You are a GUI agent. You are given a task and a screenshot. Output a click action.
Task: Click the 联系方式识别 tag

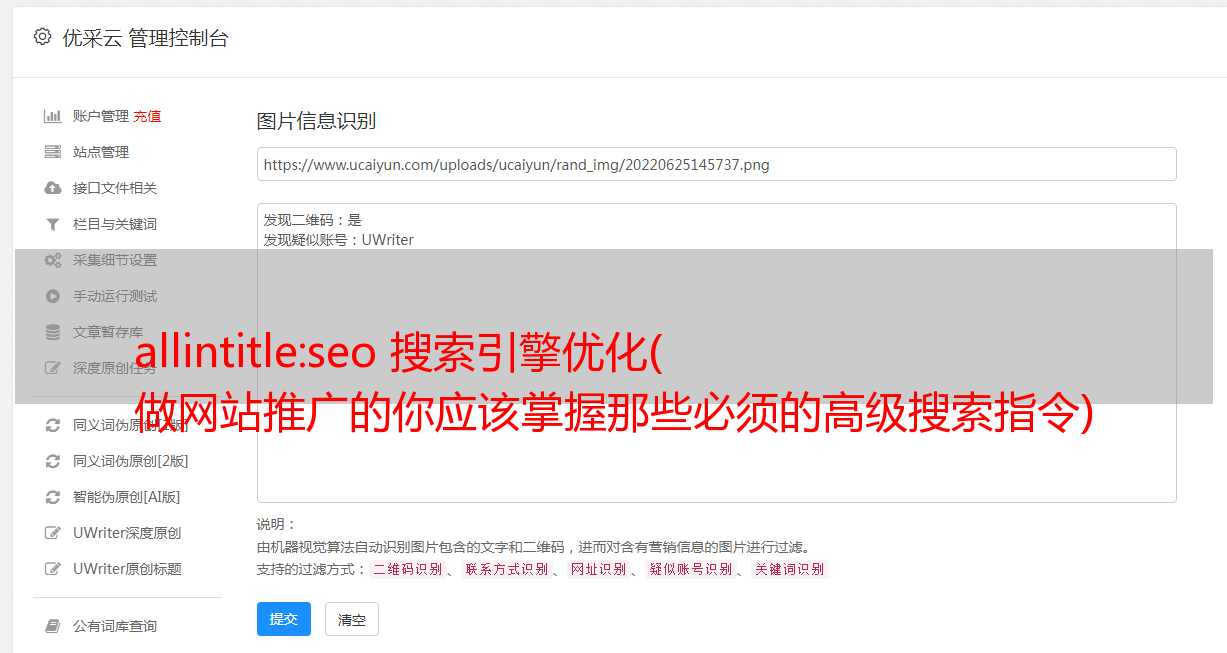pyautogui.click(x=506, y=569)
